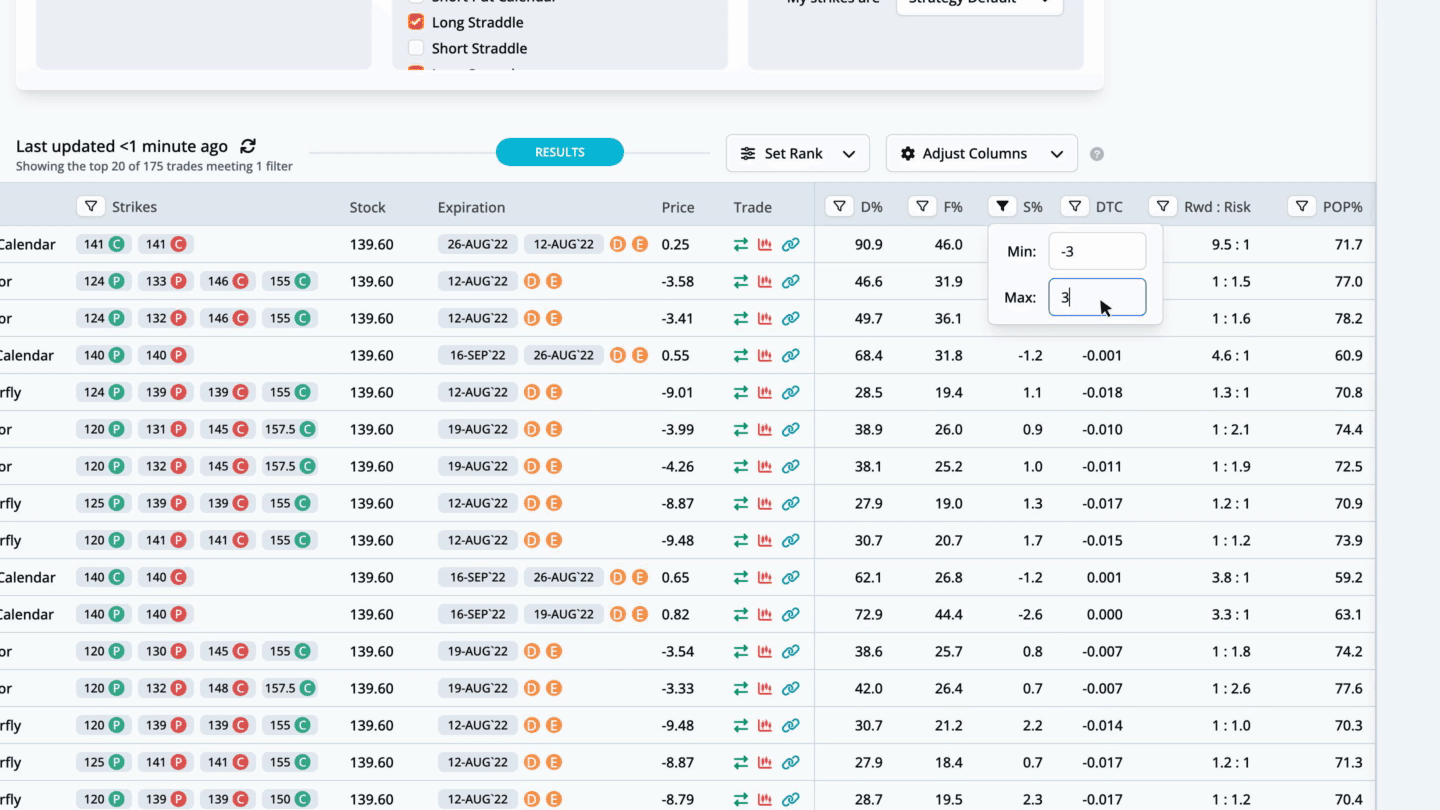Click the 148 C strike chip

[228, 688]
